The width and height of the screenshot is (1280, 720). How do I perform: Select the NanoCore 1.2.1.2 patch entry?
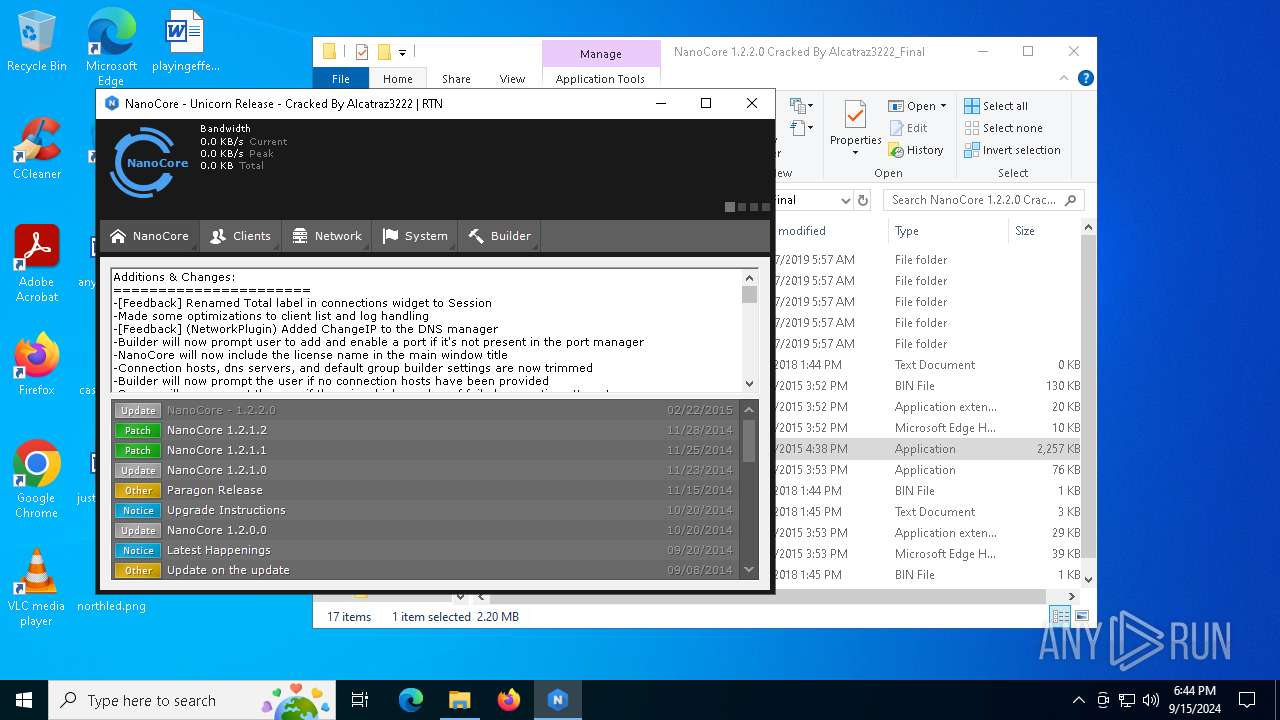pyautogui.click(x=425, y=430)
